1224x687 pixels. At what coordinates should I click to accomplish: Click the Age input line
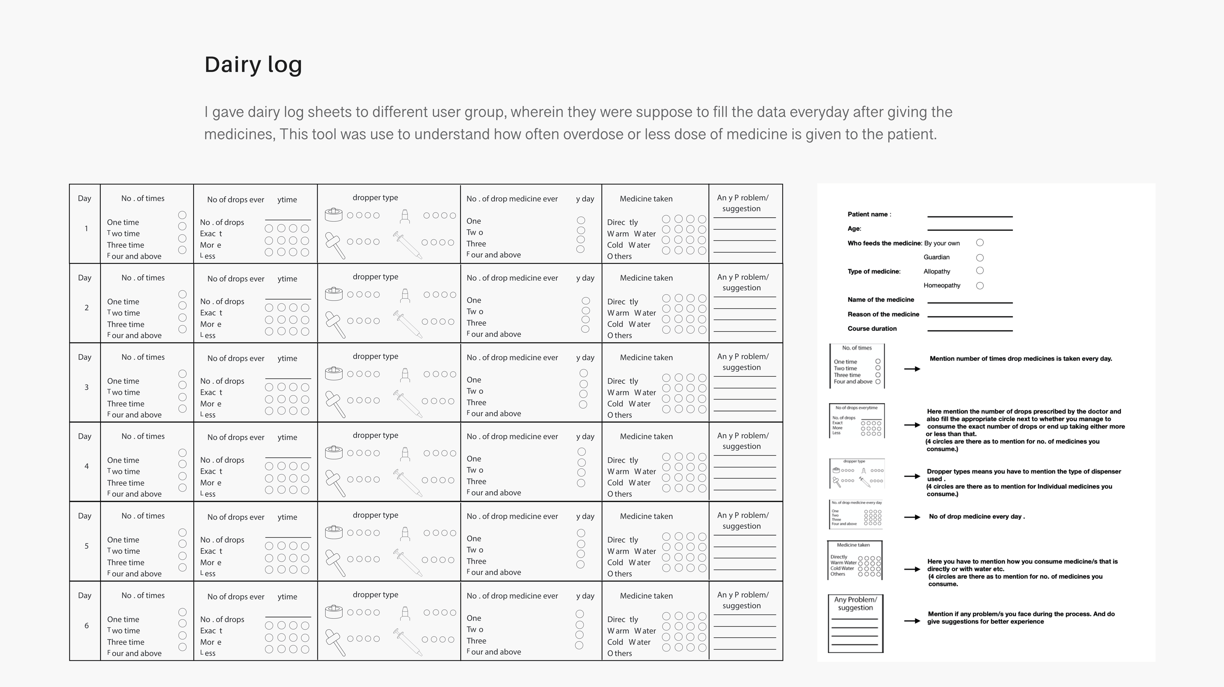click(x=970, y=230)
